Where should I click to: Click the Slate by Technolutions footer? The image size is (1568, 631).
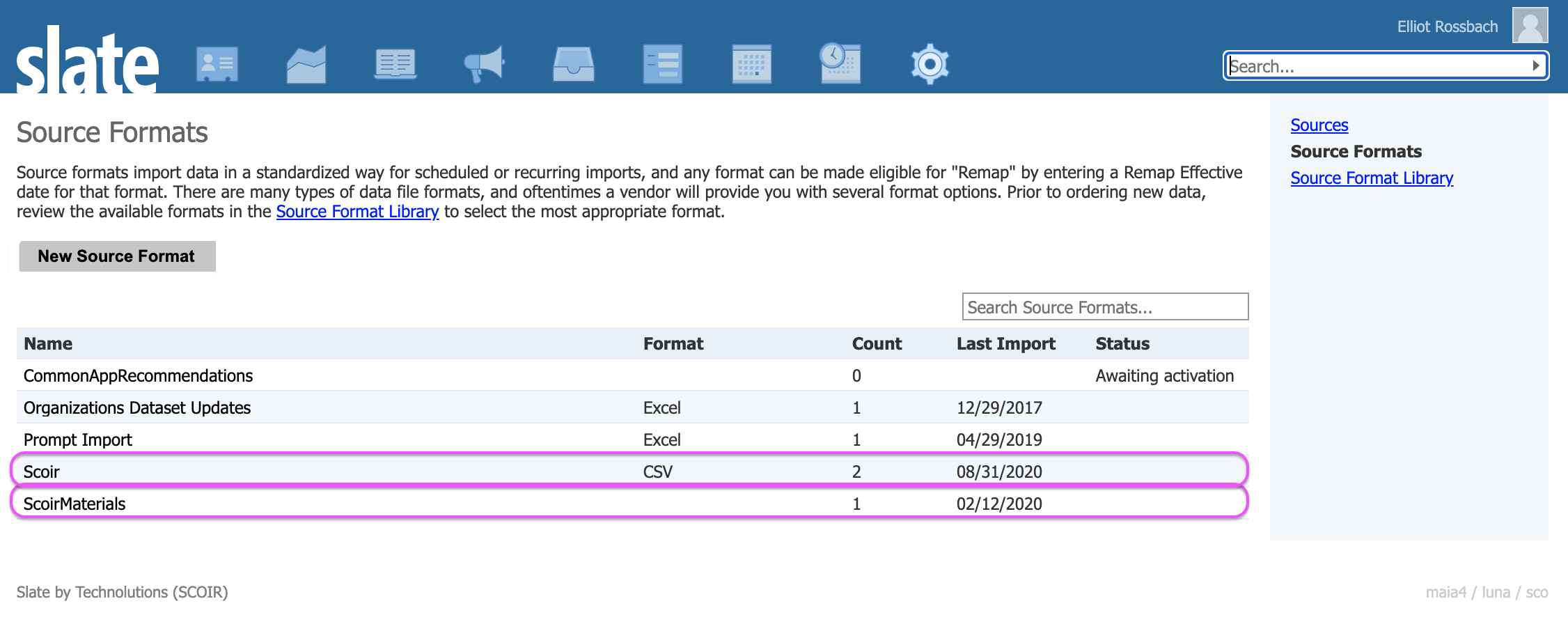tap(123, 592)
